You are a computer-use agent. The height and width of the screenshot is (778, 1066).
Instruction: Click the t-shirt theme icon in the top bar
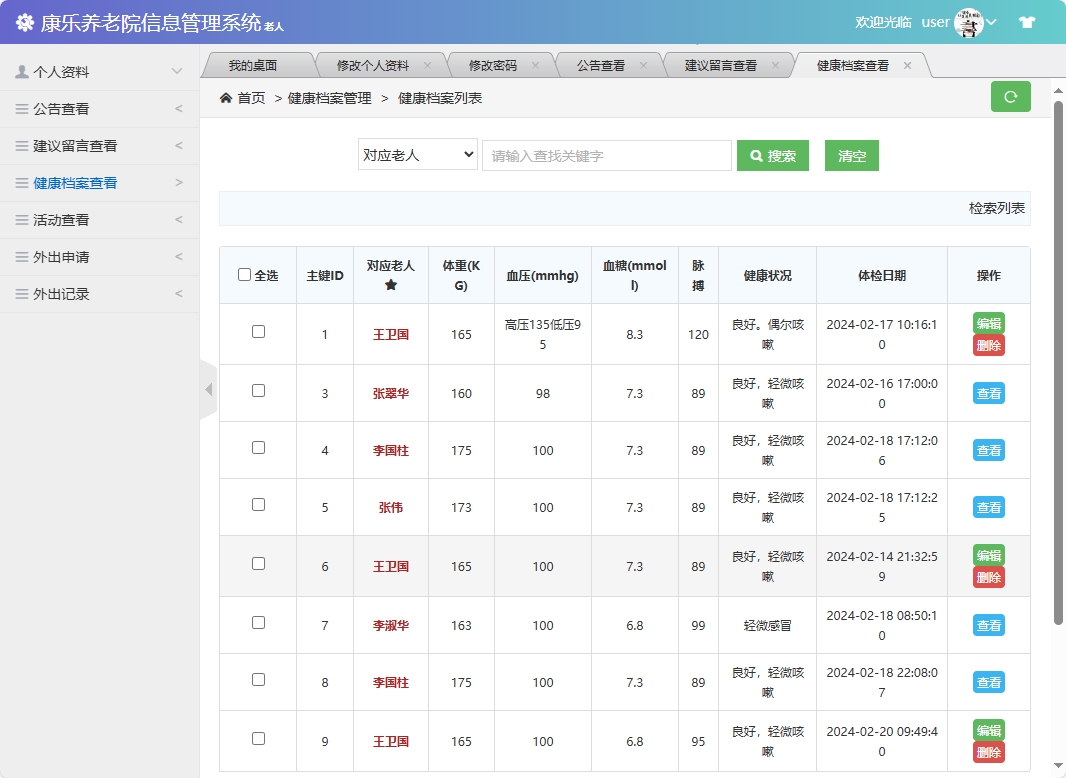coord(1027,20)
